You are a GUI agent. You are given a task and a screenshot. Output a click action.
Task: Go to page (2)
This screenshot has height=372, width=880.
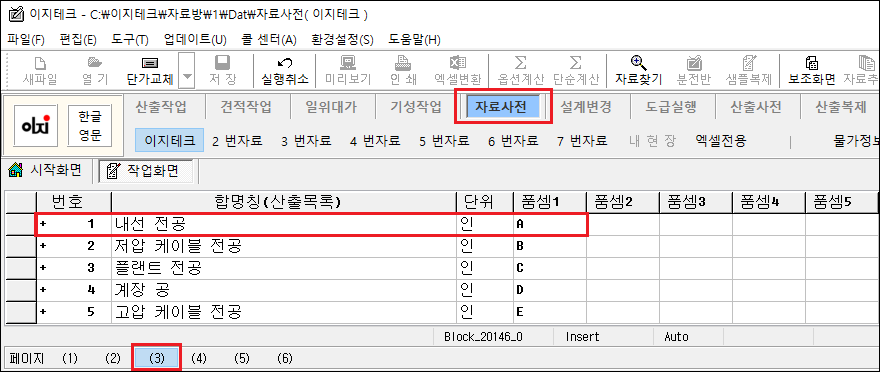click(113, 358)
